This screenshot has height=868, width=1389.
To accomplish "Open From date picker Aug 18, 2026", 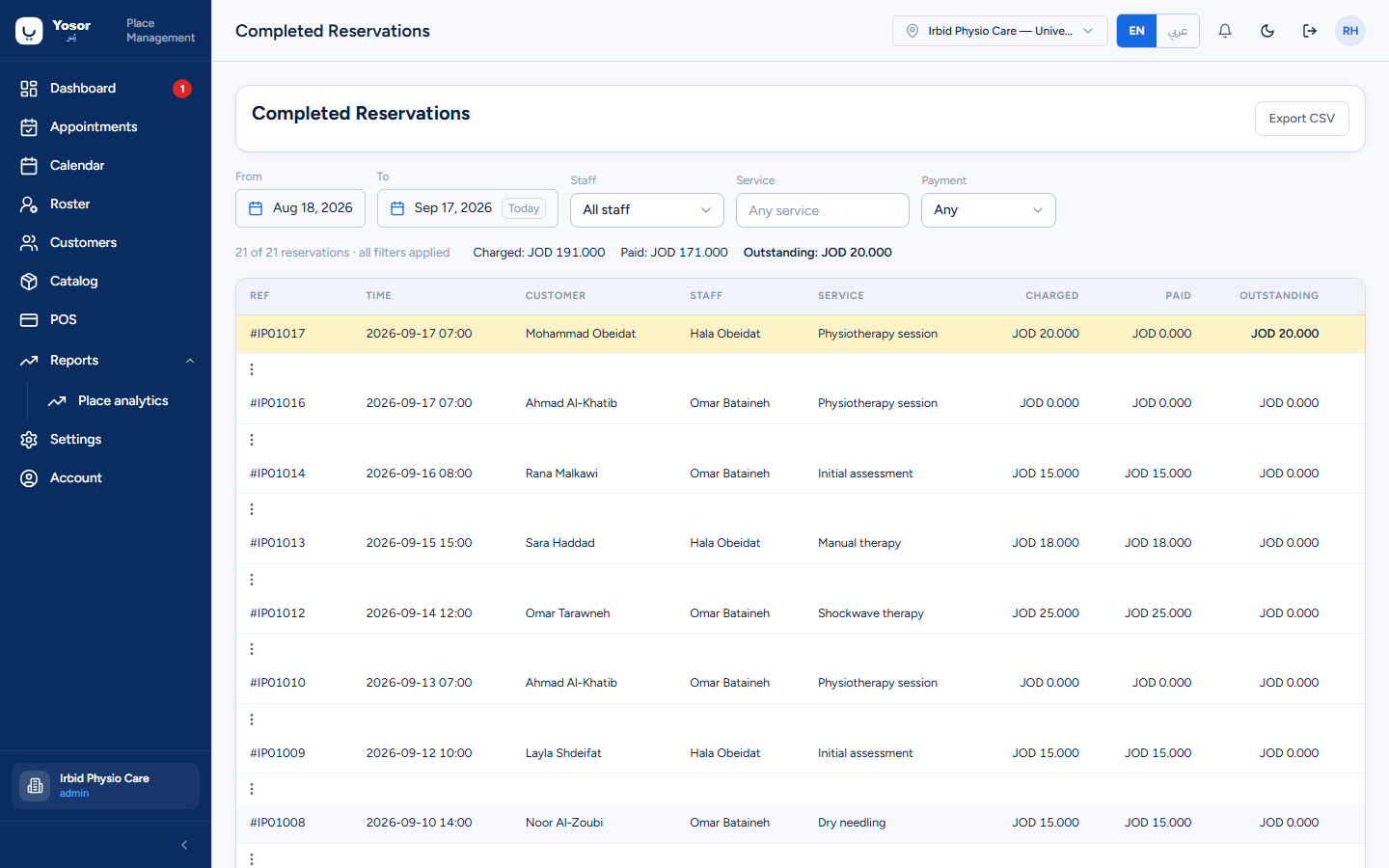I will pyautogui.click(x=300, y=208).
